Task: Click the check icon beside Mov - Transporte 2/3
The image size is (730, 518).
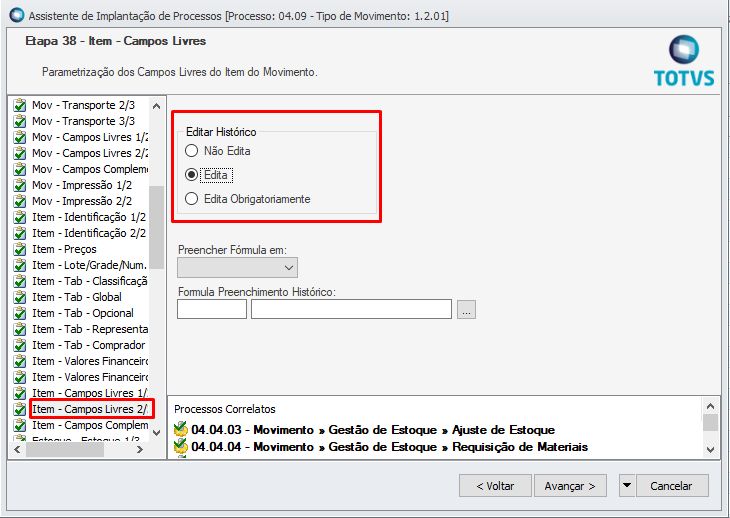Action: point(20,106)
